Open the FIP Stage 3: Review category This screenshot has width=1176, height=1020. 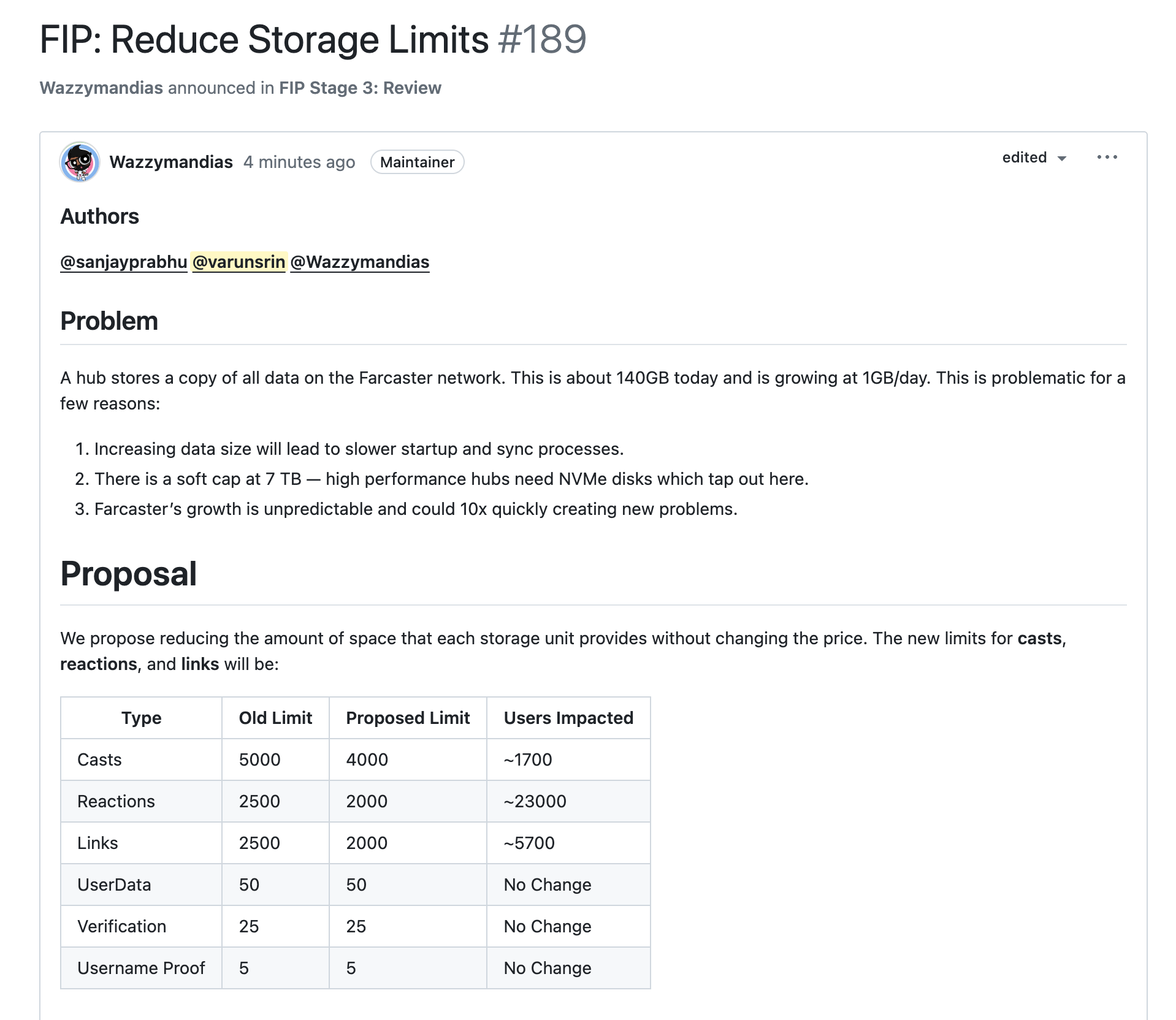pos(360,88)
